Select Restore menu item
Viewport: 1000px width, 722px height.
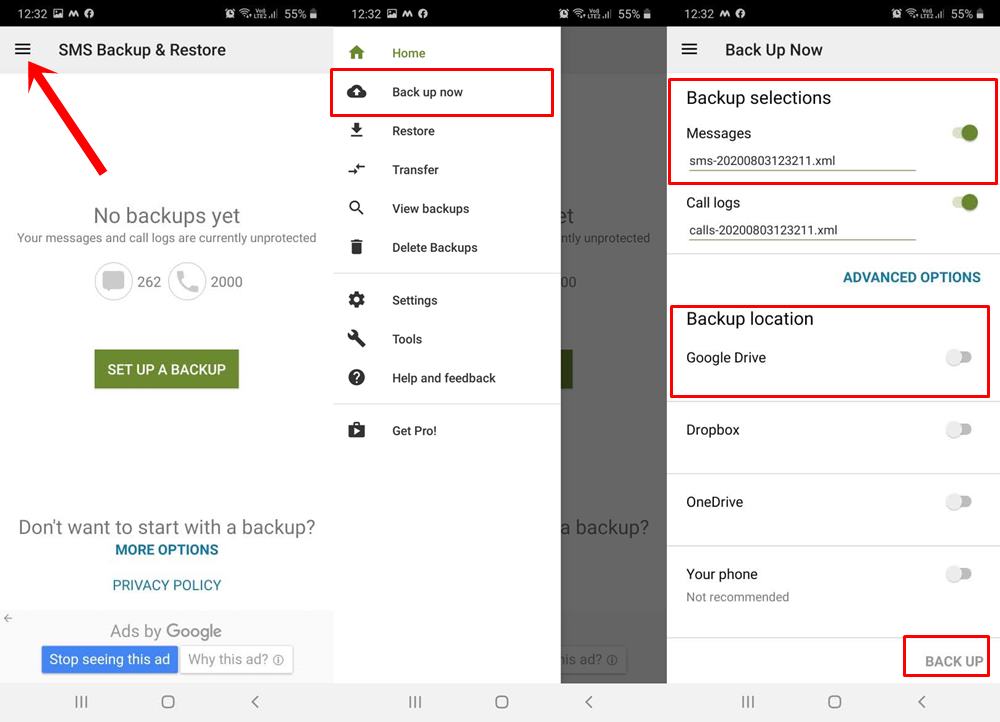[446, 131]
